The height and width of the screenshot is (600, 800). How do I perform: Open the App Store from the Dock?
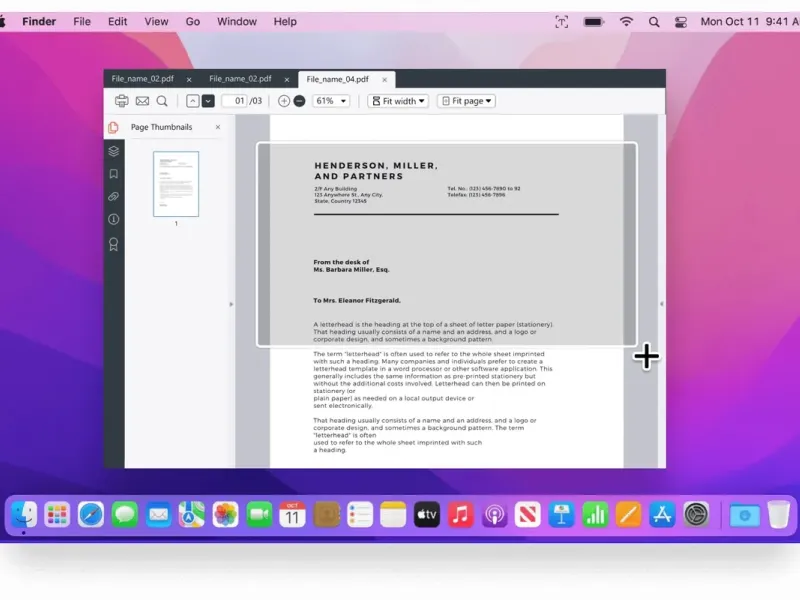point(662,514)
